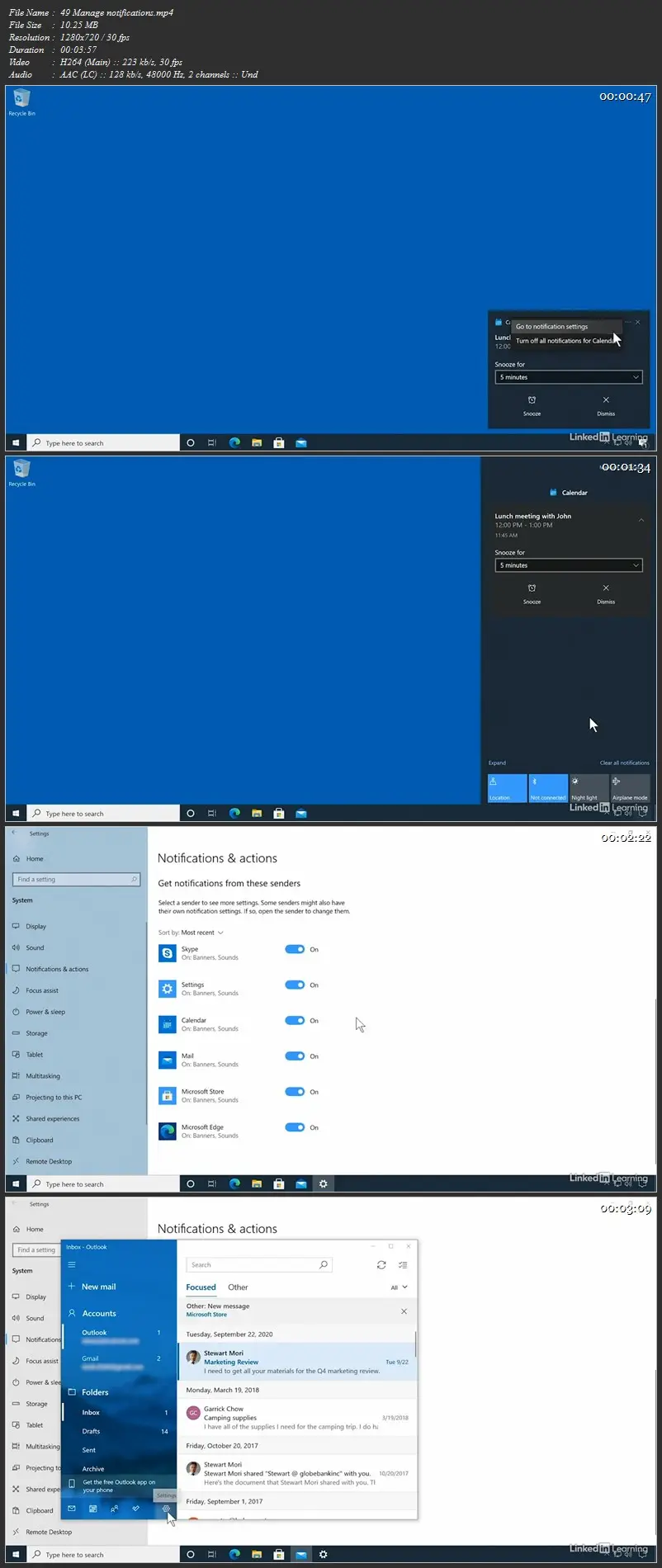Open Task View in the 00:00:47 taskbar

212,442
